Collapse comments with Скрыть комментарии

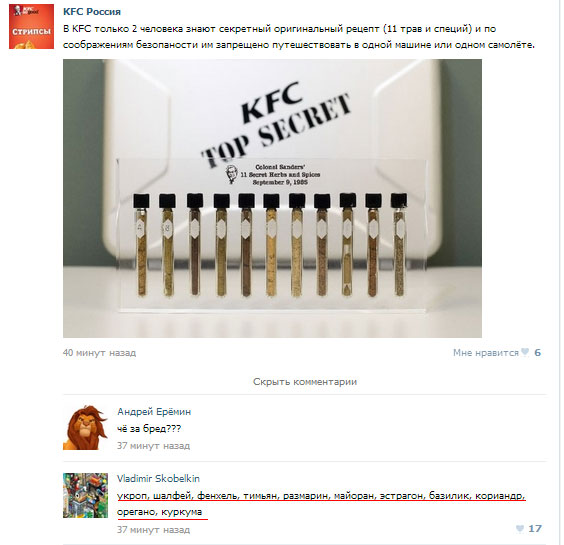click(305, 381)
